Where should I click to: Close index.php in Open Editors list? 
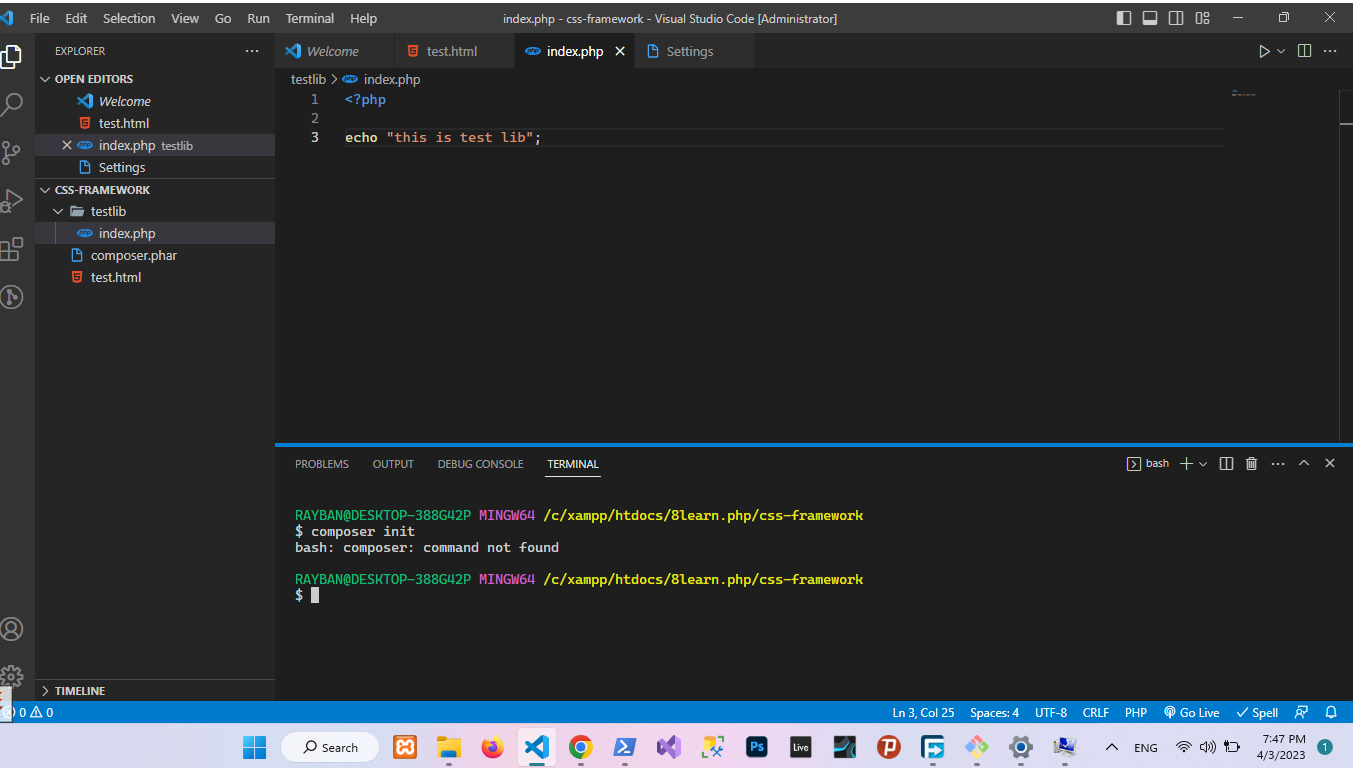tap(67, 145)
